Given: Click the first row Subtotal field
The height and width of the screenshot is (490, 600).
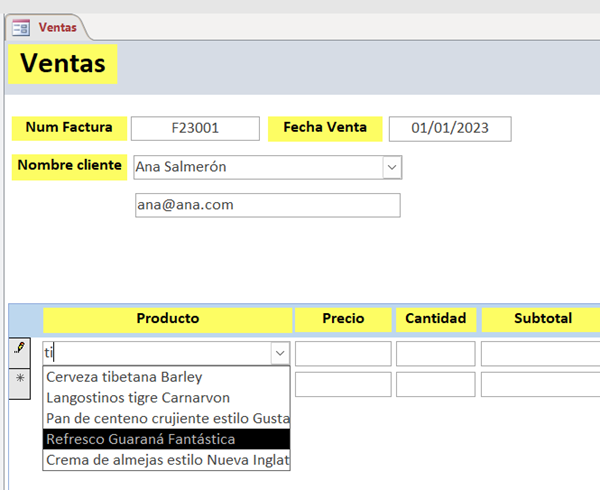Looking at the screenshot, I should (x=540, y=353).
